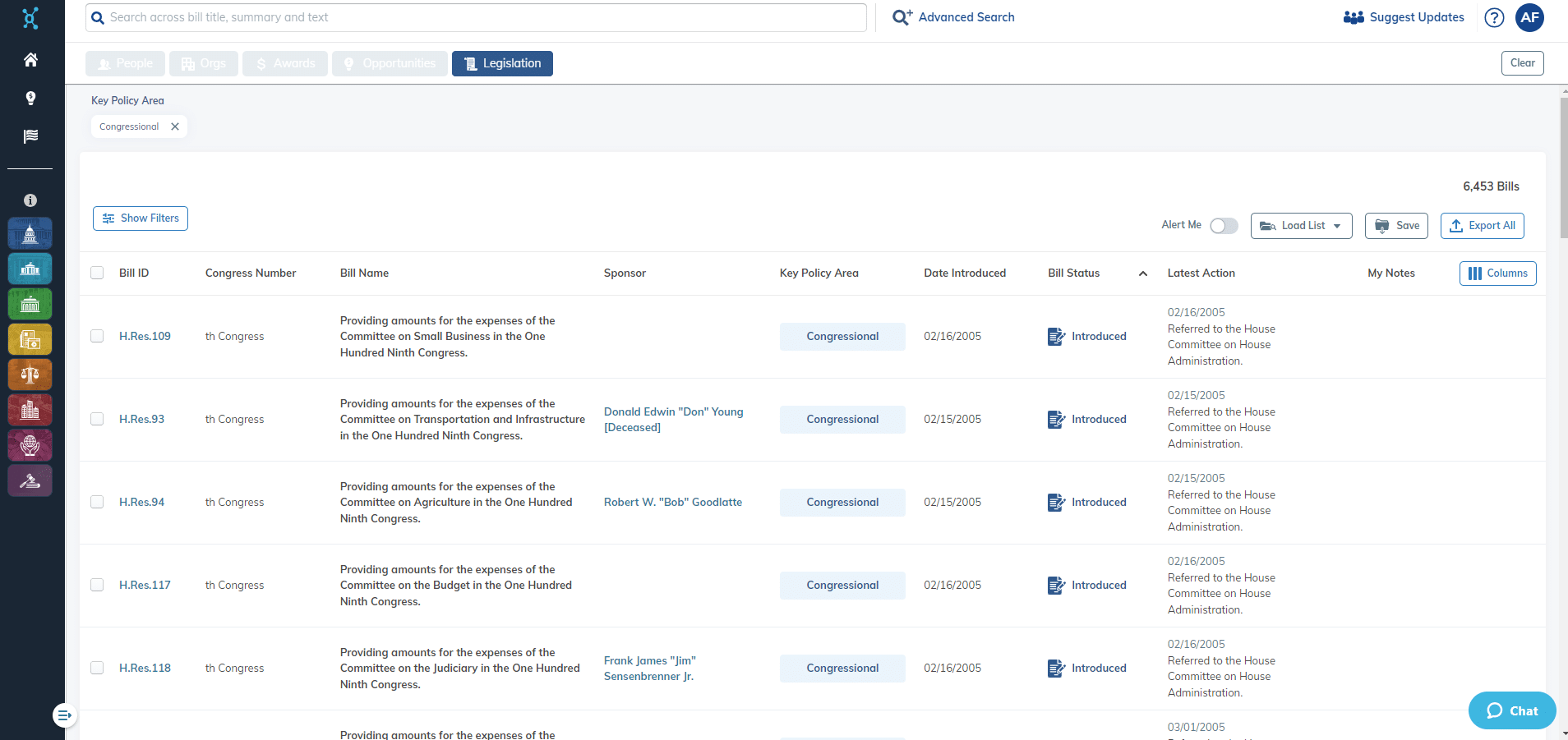Click the app logo in the sidebar
The image size is (1568, 740).
click(x=30, y=18)
